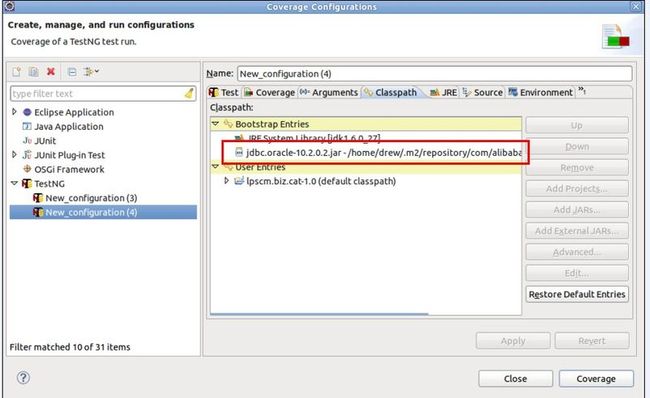Click the Add JARs button
Viewport: 650px width, 398px height.
coord(577,210)
